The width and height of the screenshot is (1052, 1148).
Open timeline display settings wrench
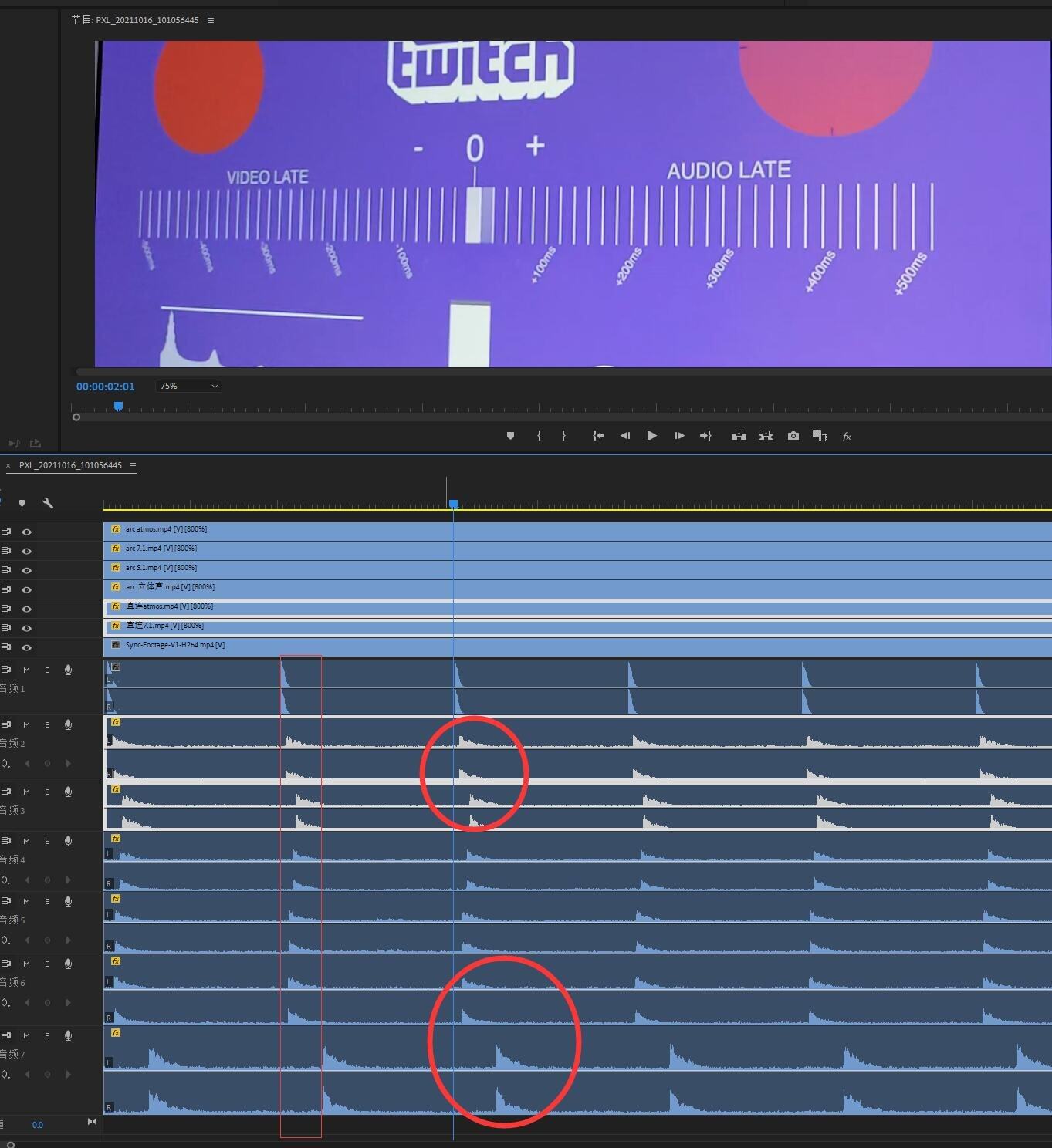pyautogui.click(x=48, y=503)
